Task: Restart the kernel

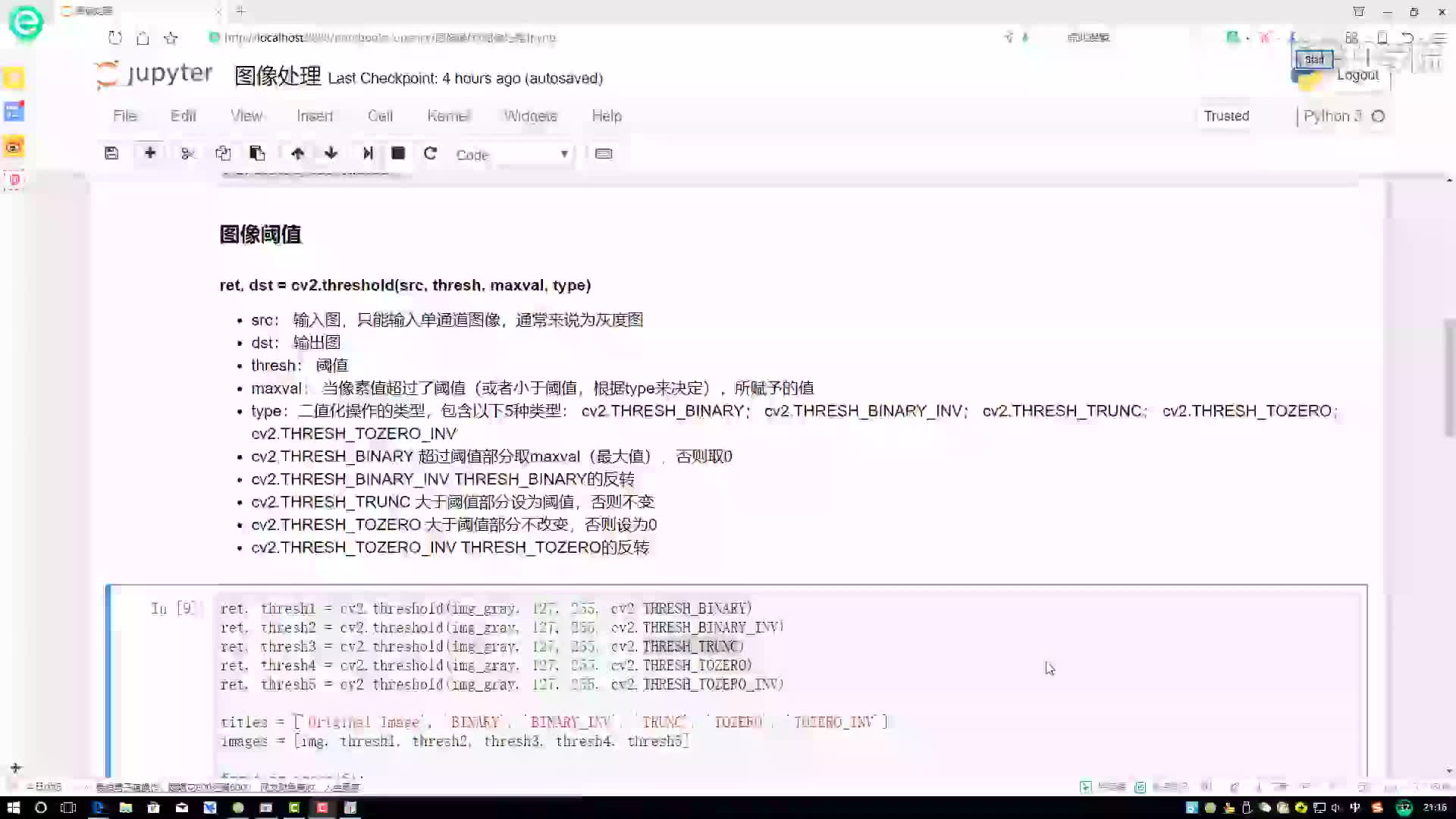Action: [430, 153]
